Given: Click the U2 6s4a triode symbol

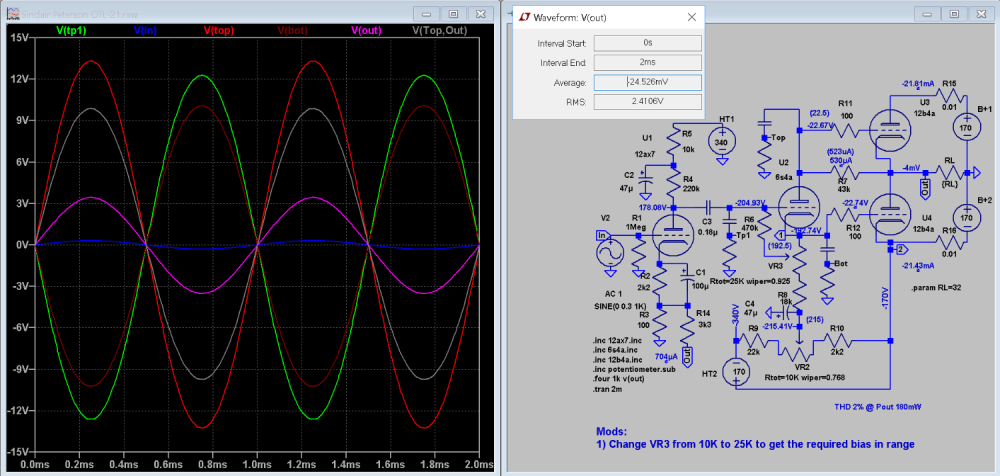Looking at the screenshot, I should click(x=800, y=205).
